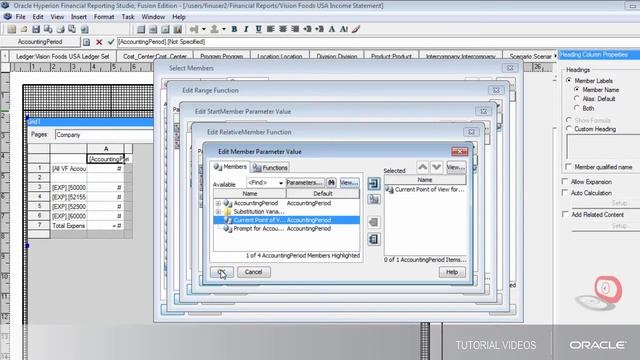Click the Parameters... button
Viewport: 640px width, 360px height.
[x=305, y=182]
